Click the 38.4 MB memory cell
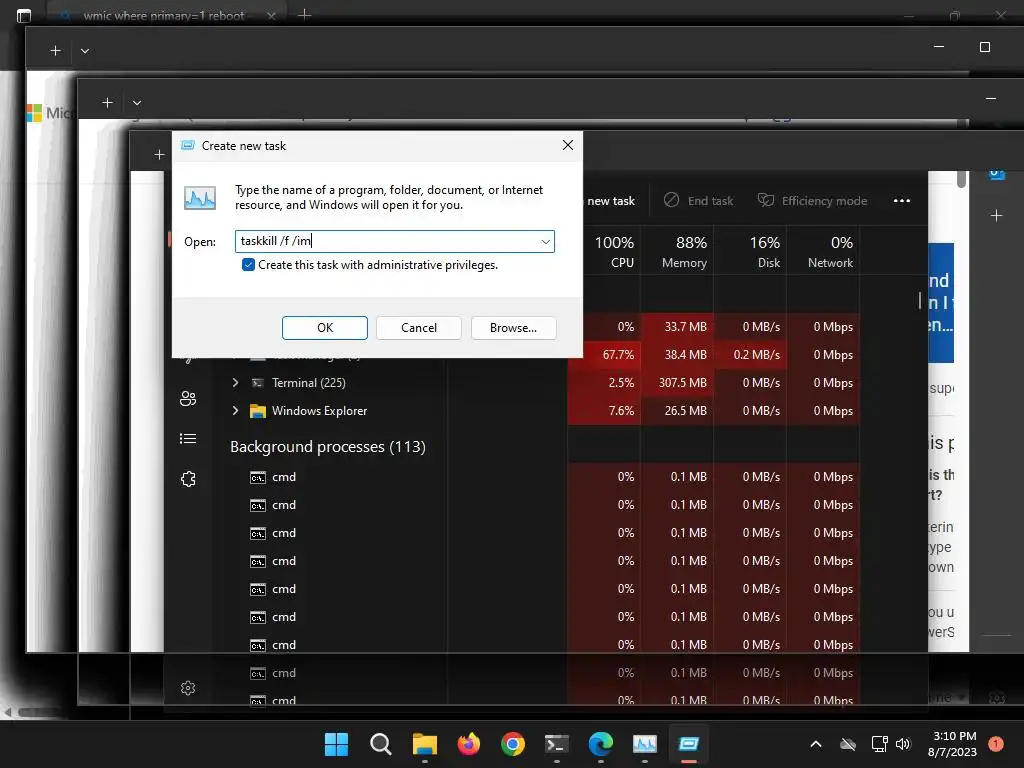 (677, 355)
